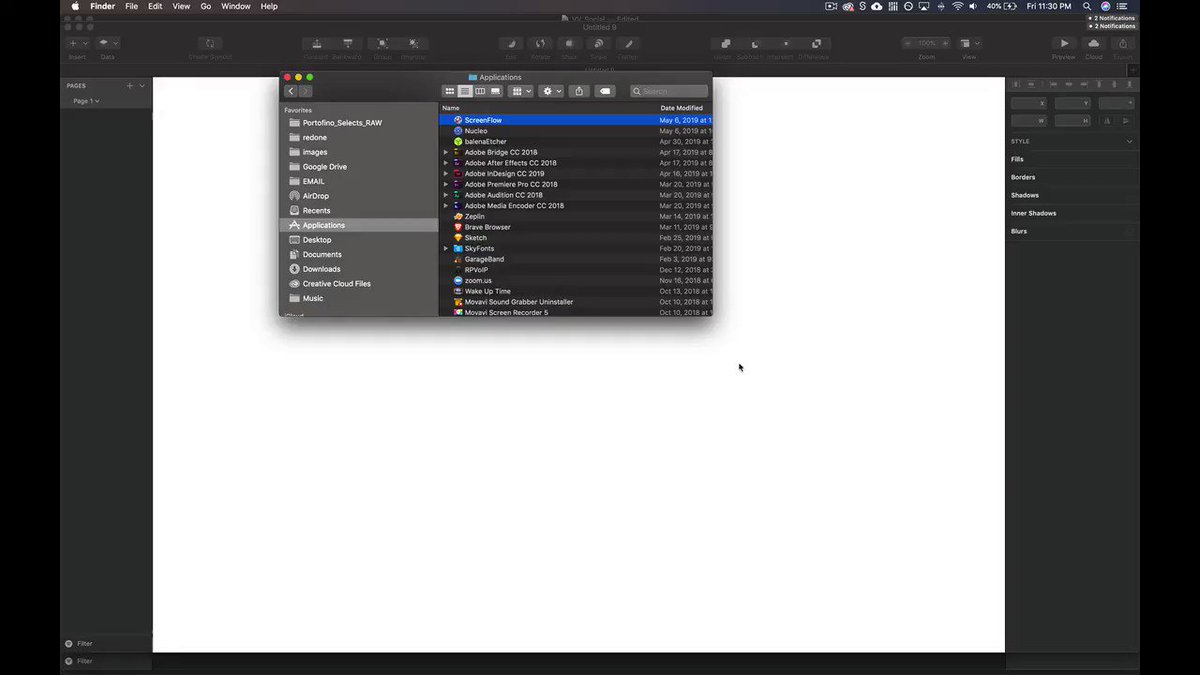Open the View menu in the menu bar
This screenshot has height=675, width=1200.
click(x=181, y=6)
